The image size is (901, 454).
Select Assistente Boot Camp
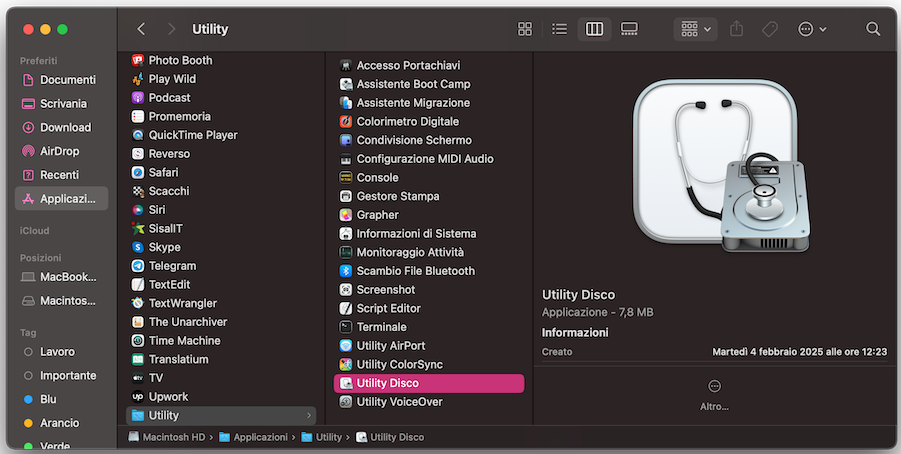coord(429,84)
